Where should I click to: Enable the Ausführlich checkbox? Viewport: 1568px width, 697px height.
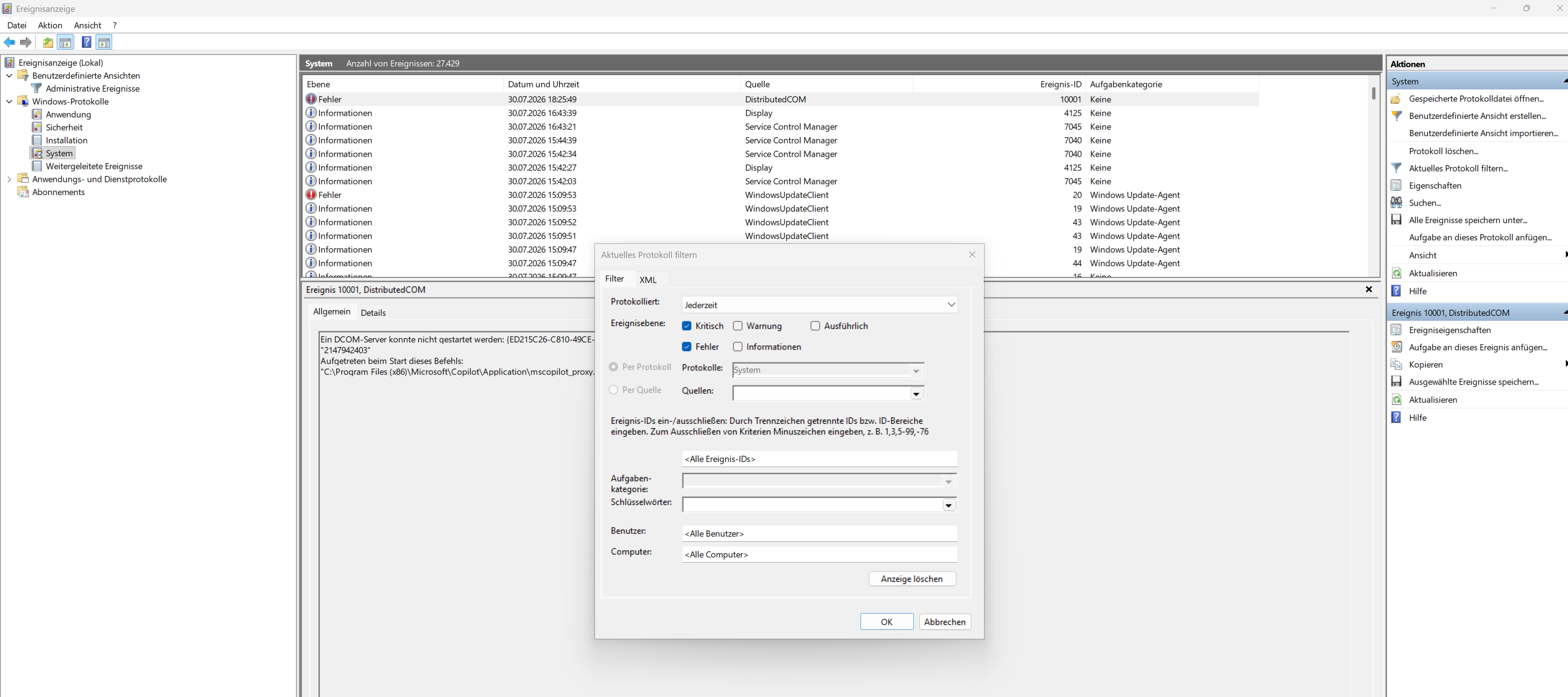[815, 326]
